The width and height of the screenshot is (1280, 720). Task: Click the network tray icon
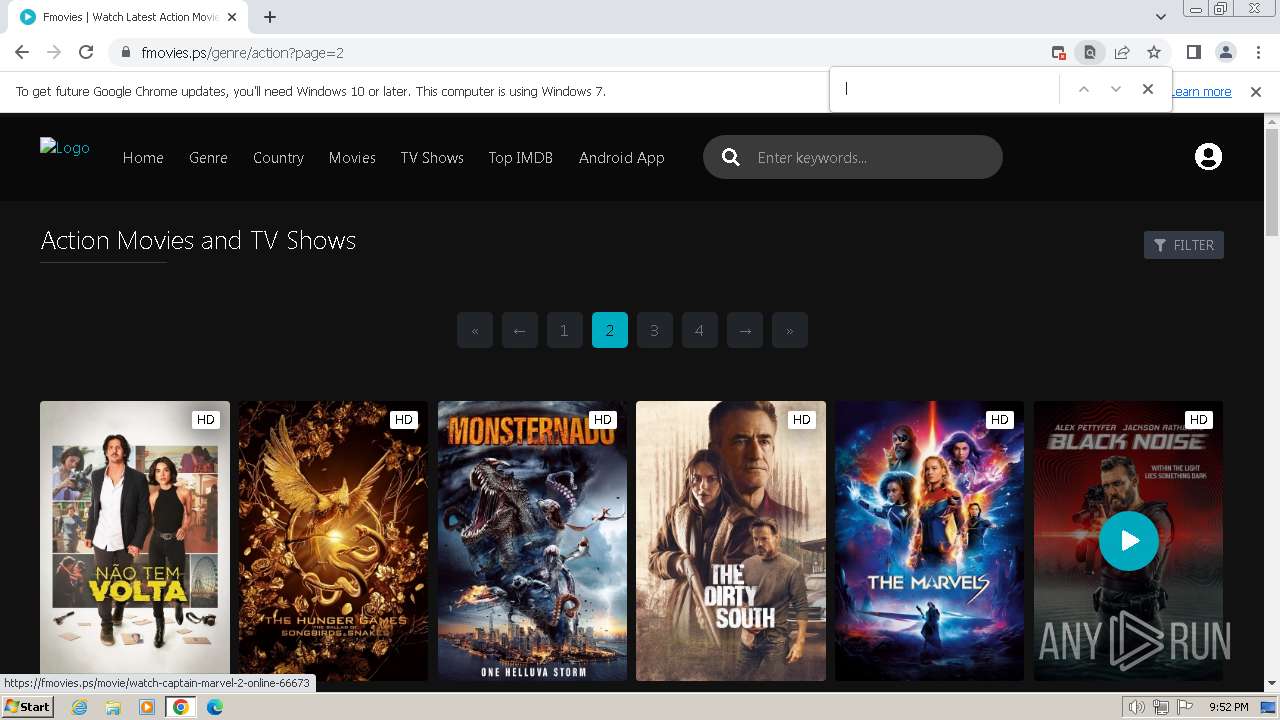1161,707
